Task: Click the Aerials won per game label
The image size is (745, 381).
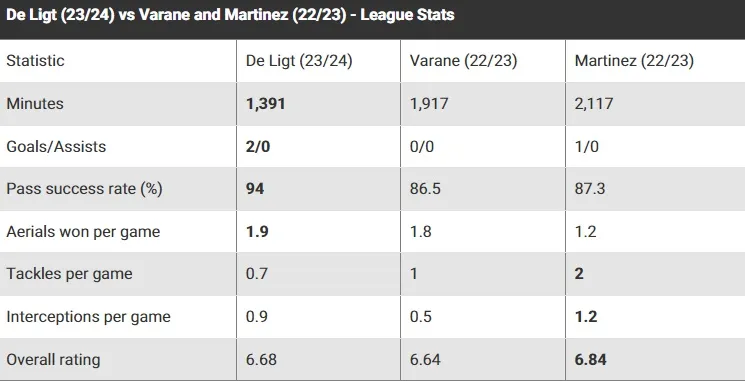Action: 83,232
